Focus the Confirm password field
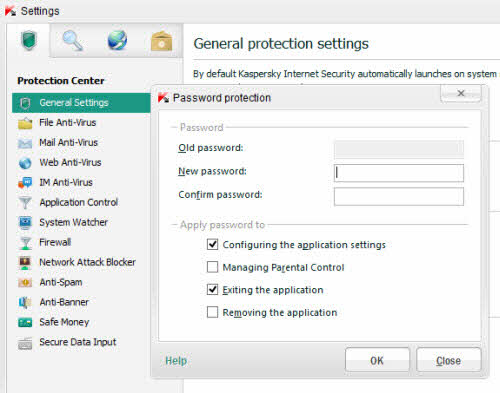This screenshot has width=500, height=393. (399, 196)
